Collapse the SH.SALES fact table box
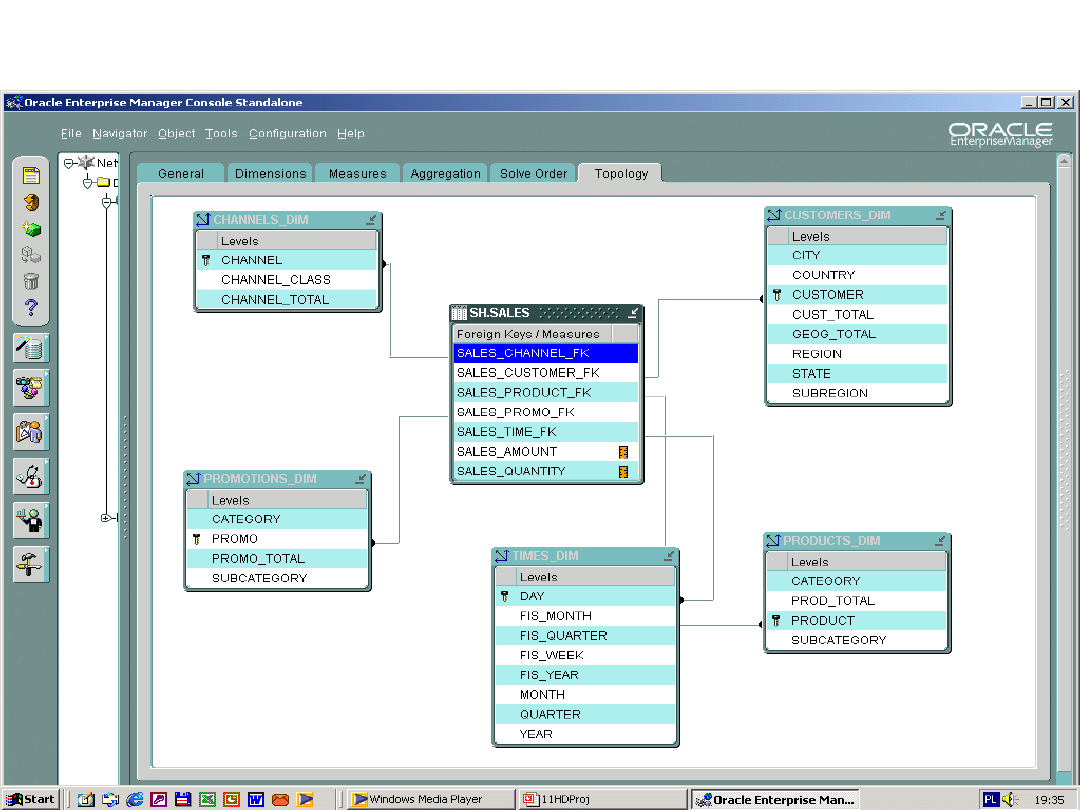This screenshot has height=810, width=1080. point(633,313)
